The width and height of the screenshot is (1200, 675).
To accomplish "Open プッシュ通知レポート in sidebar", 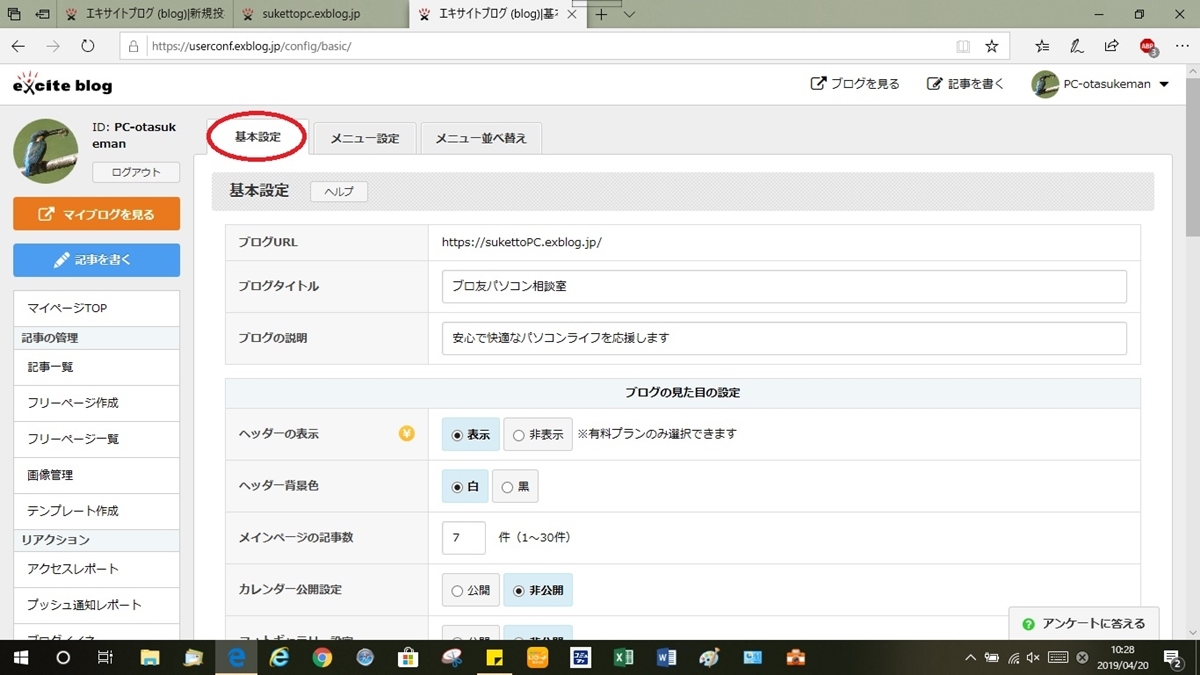I will (97, 605).
